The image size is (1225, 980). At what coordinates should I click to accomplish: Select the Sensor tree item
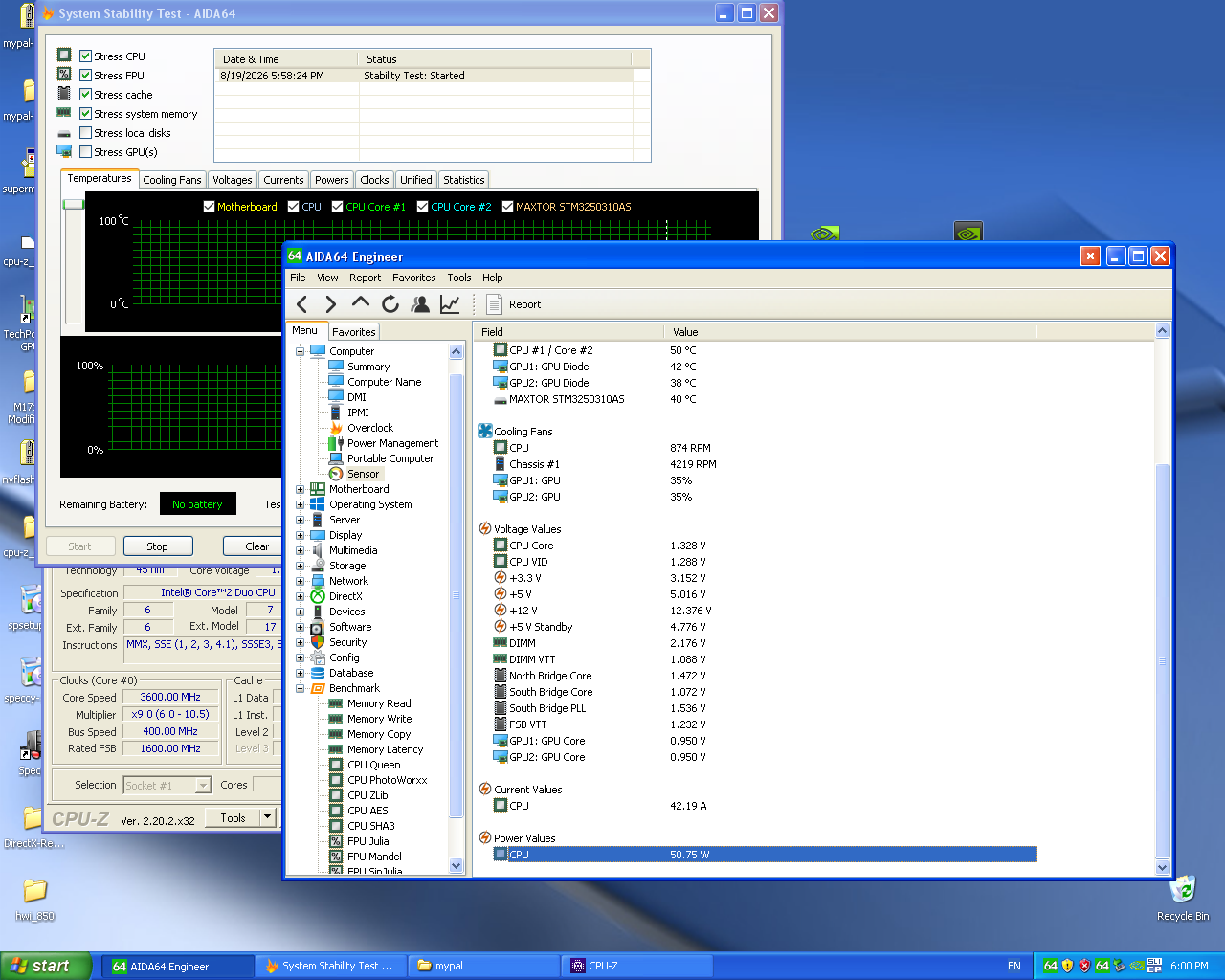pyautogui.click(x=363, y=474)
